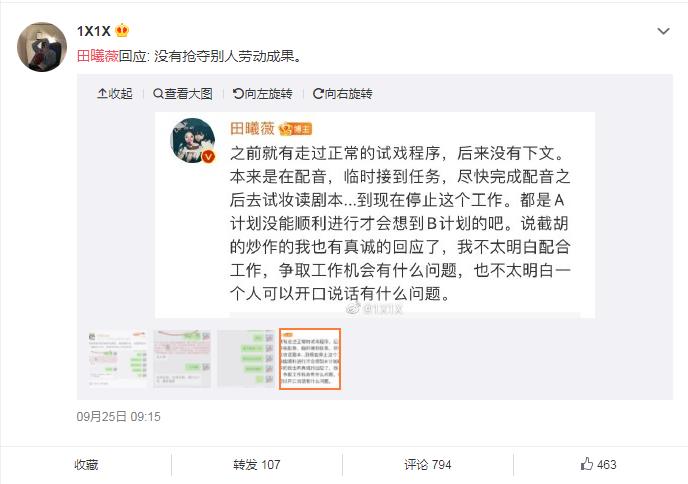This screenshot has height=484, width=688.
Task: Click 收藏 to favorite the post
Action: click(86, 465)
